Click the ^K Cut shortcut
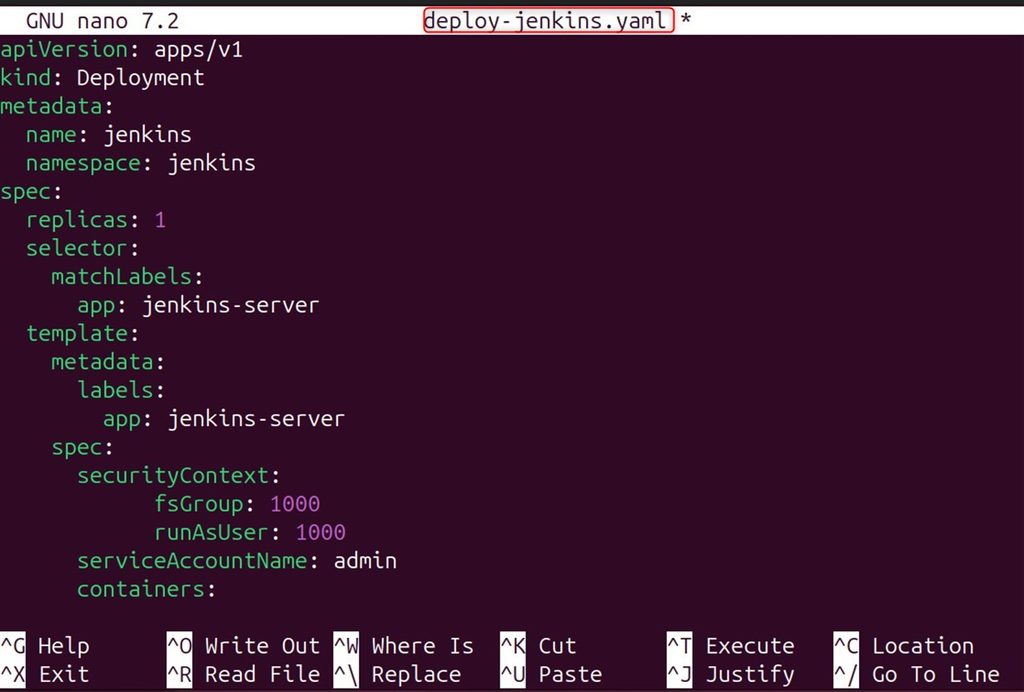This screenshot has height=692, width=1024. tap(538, 646)
